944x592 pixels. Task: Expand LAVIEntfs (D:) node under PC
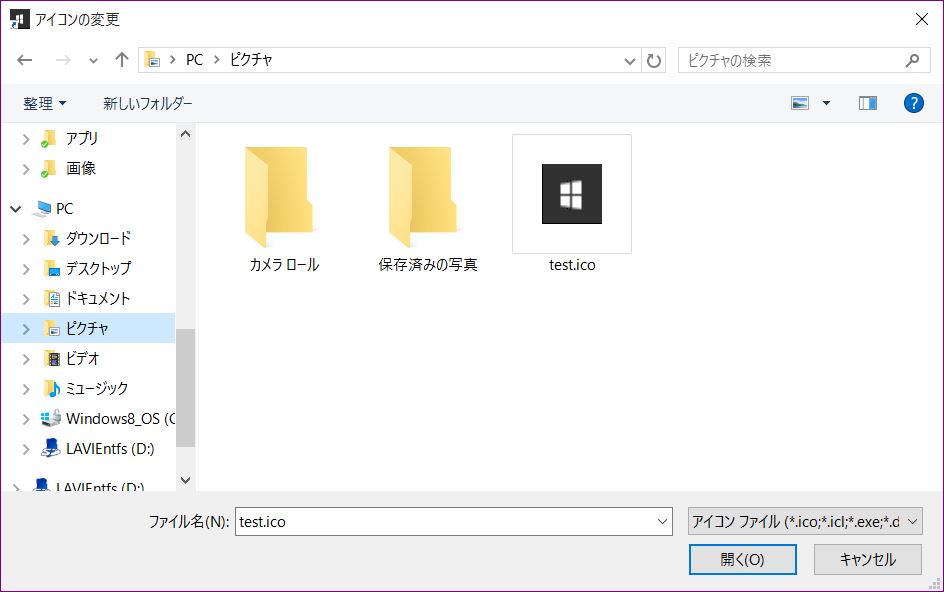(26, 449)
